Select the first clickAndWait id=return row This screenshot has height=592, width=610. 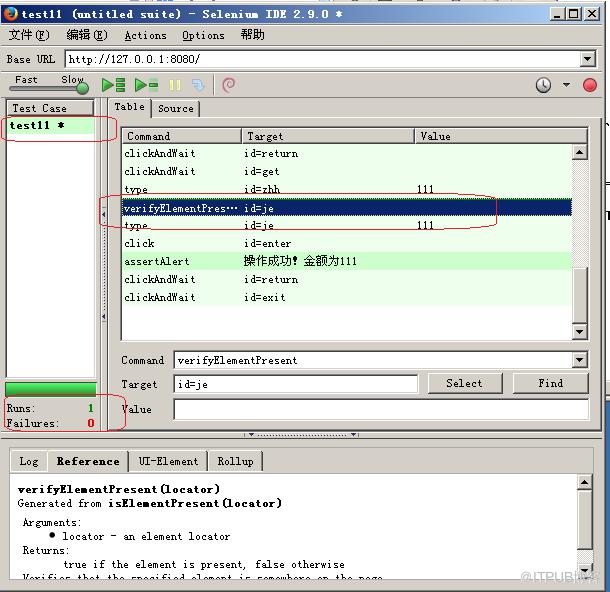click(347, 153)
